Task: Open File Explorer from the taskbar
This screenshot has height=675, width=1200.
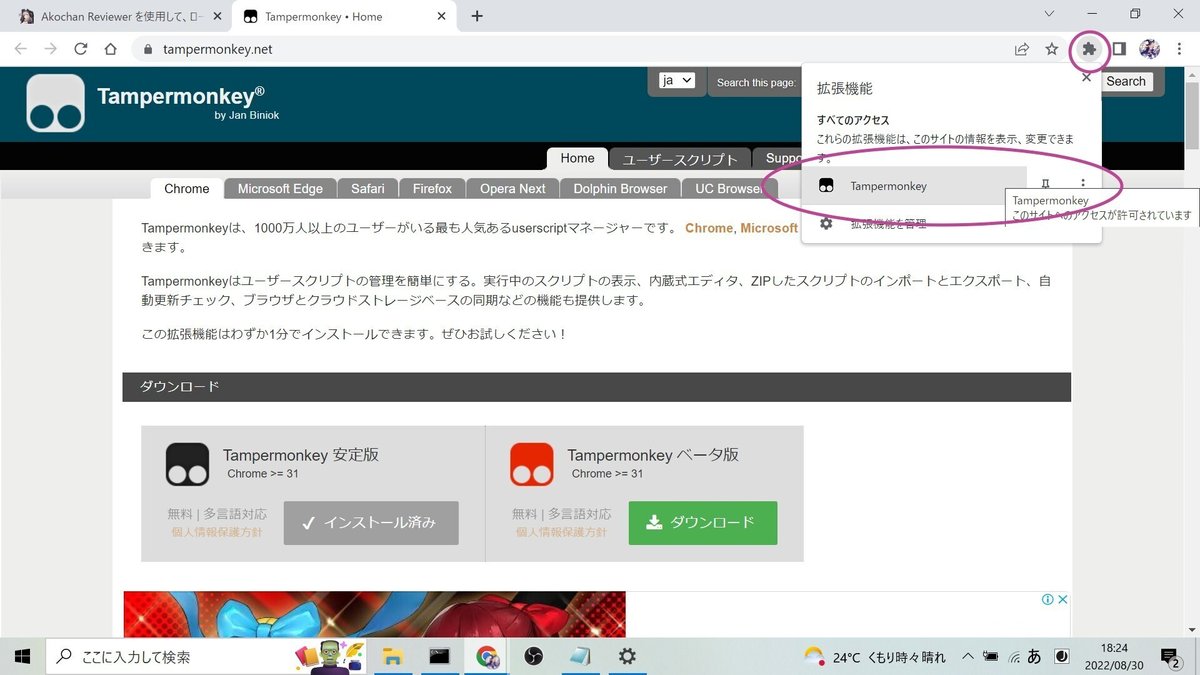Action: point(392,656)
